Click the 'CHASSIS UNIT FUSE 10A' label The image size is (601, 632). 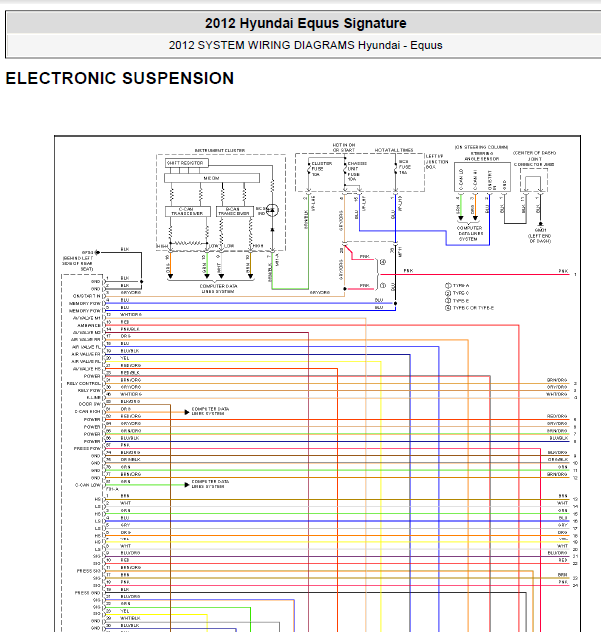[x=357, y=171]
